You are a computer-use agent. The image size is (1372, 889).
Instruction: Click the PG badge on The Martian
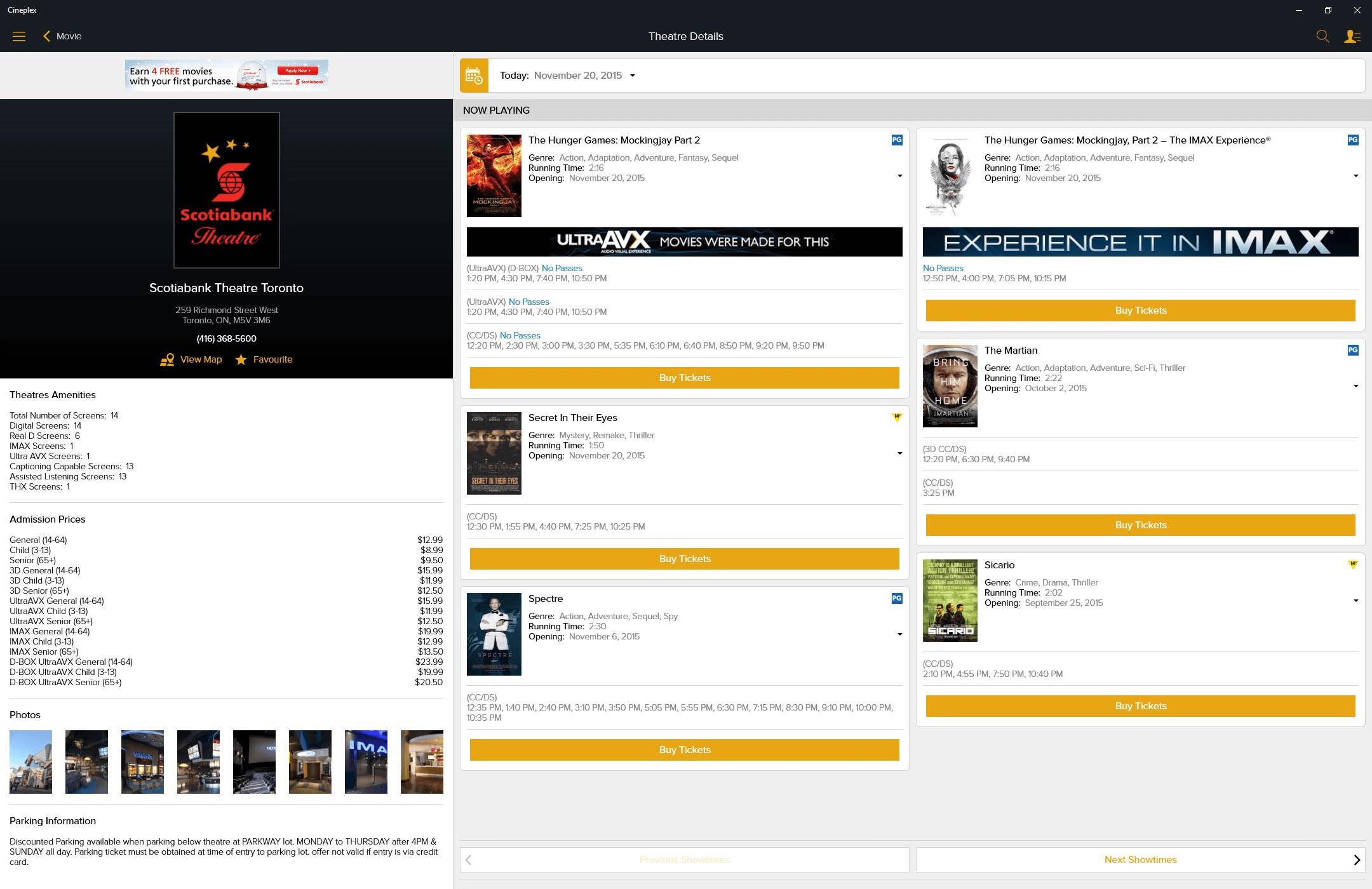click(x=1354, y=350)
